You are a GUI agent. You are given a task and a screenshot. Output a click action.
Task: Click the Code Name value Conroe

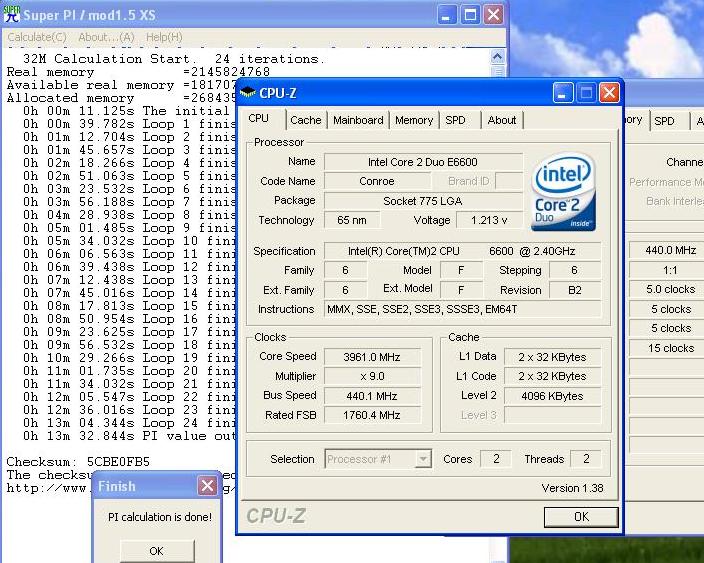(x=377, y=181)
